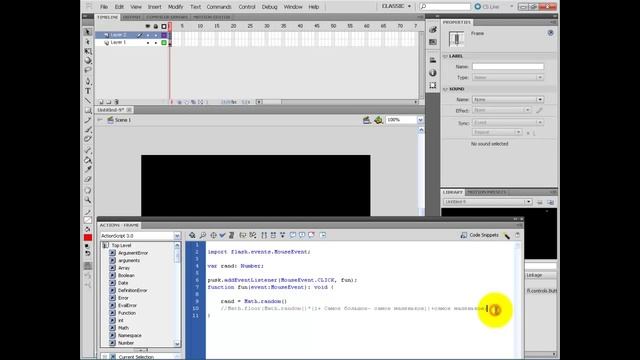This screenshot has height=360, width=640.
Task: Select the Eraser tool
Action: click(x=88, y=179)
